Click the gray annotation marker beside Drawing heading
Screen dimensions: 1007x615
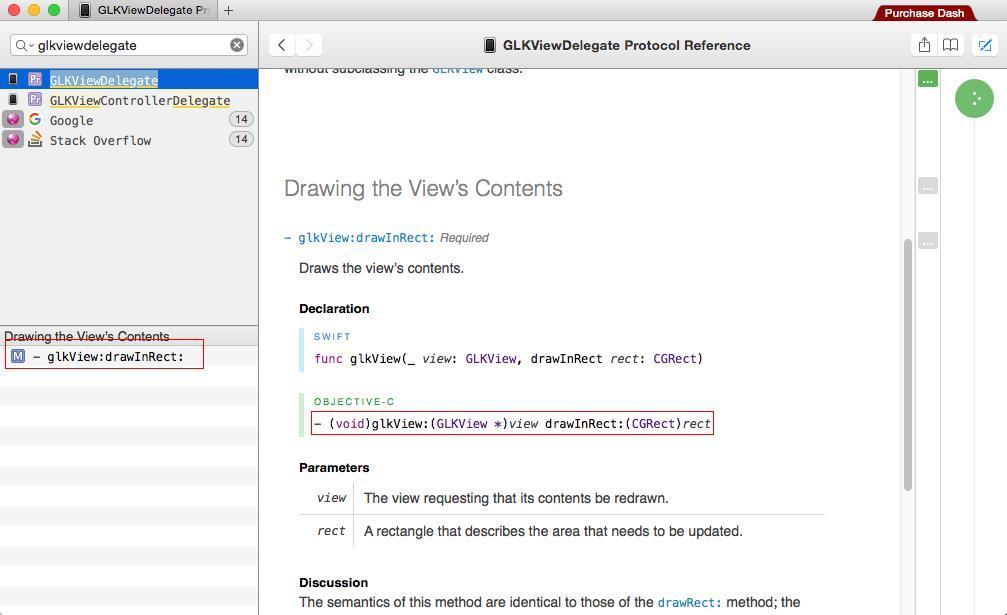pos(928,186)
